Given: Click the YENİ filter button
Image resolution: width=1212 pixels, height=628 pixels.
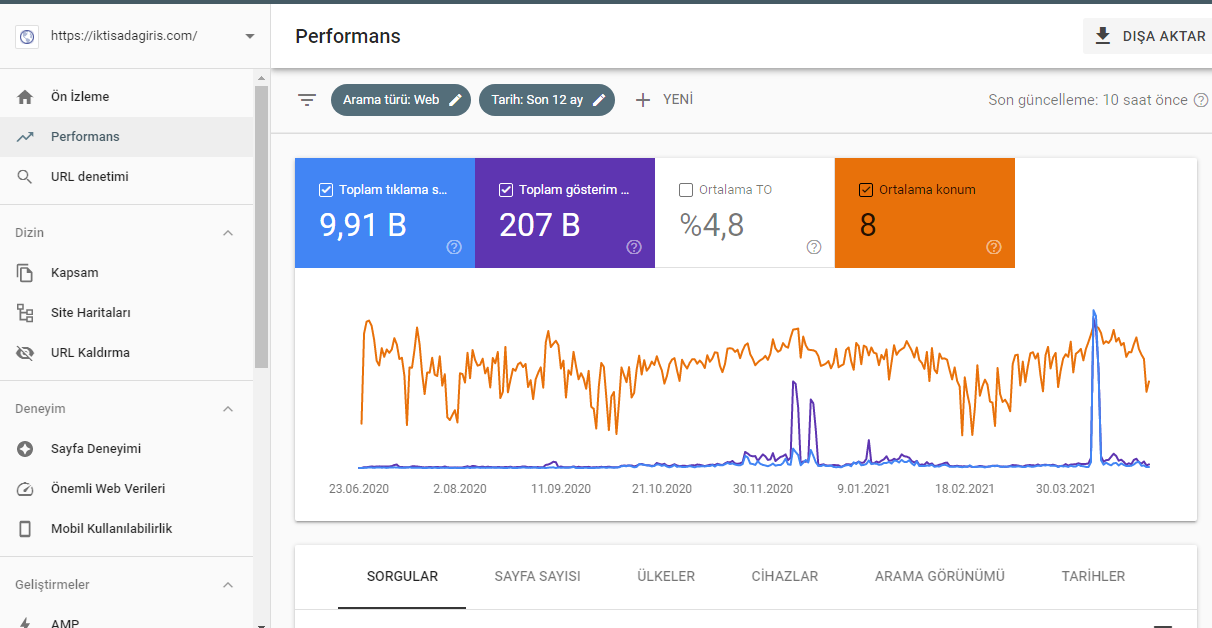Looking at the screenshot, I should pyautogui.click(x=664, y=100).
